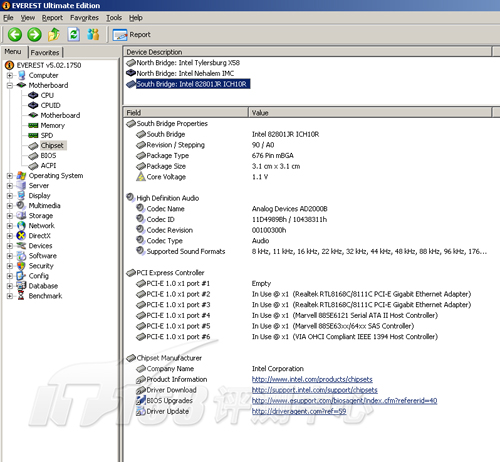The width and height of the screenshot is (500, 462).
Task: Click the Refresh toolbar icon
Action: pos(74,35)
